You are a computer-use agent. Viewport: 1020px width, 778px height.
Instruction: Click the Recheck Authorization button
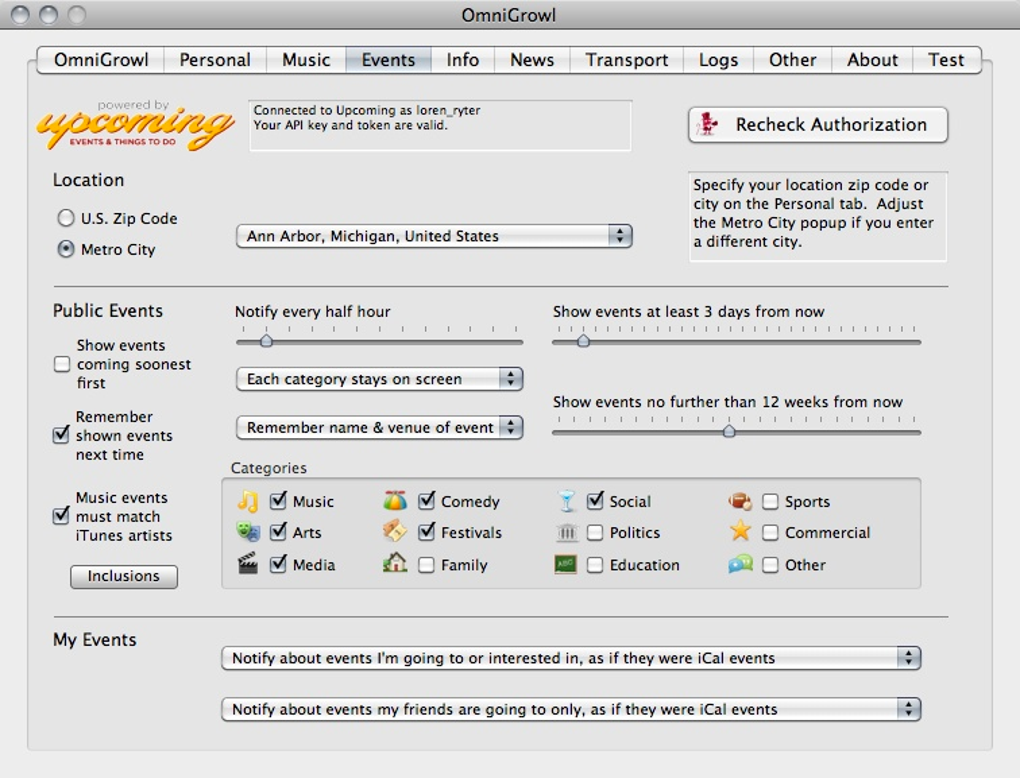(x=818, y=124)
